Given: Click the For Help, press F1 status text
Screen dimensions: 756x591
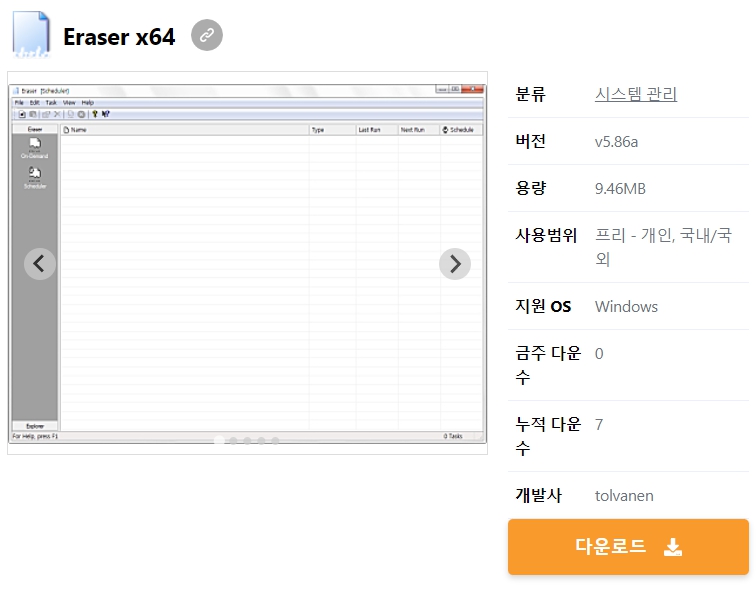Looking at the screenshot, I should pyautogui.click(x=35, y=436).
